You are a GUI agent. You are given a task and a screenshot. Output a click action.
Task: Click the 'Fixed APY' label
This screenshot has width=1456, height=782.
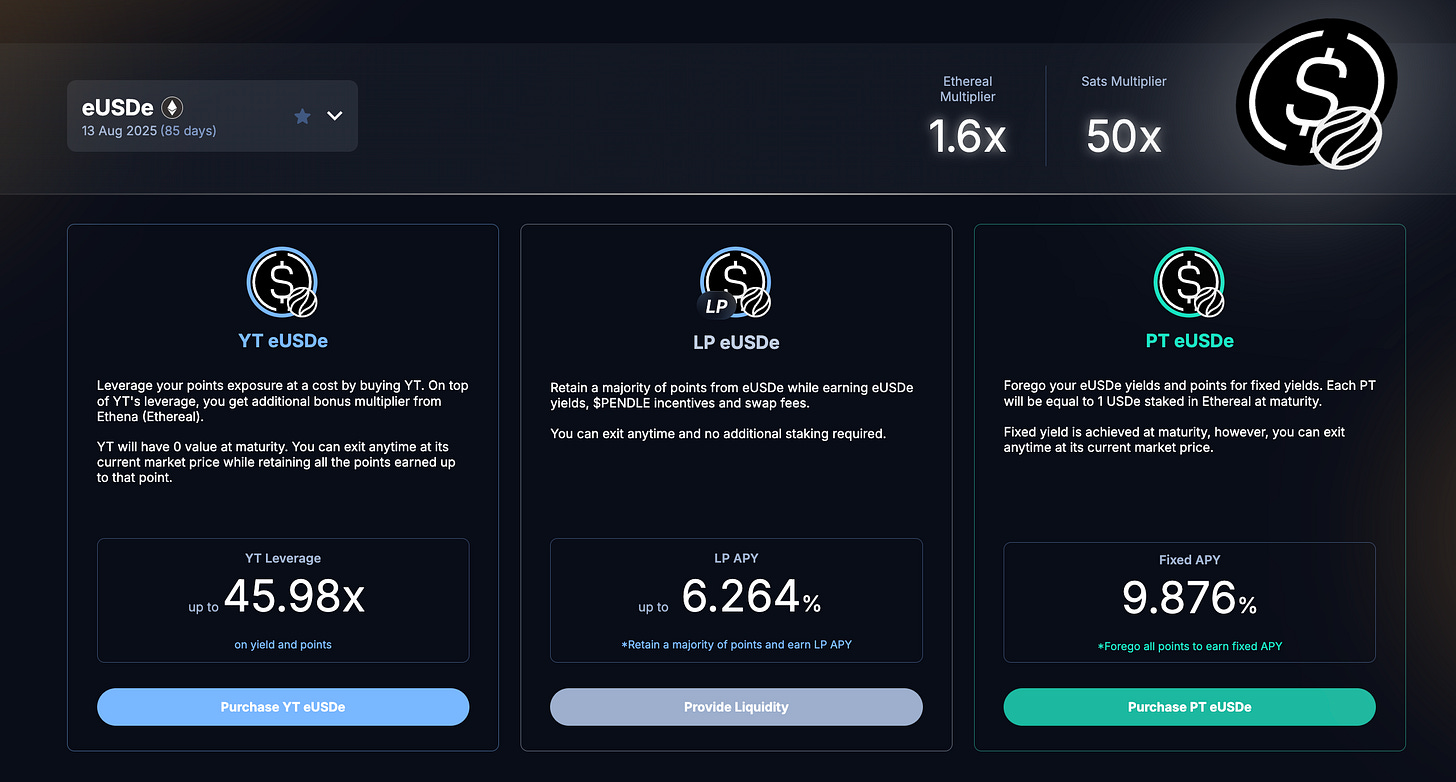click(1190, 560)
